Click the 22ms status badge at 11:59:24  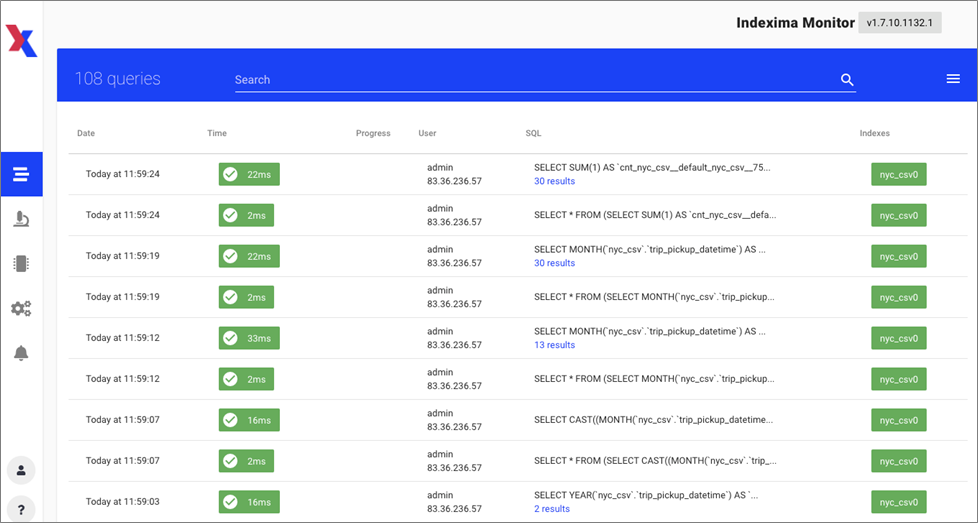click(x=249, y=175)
